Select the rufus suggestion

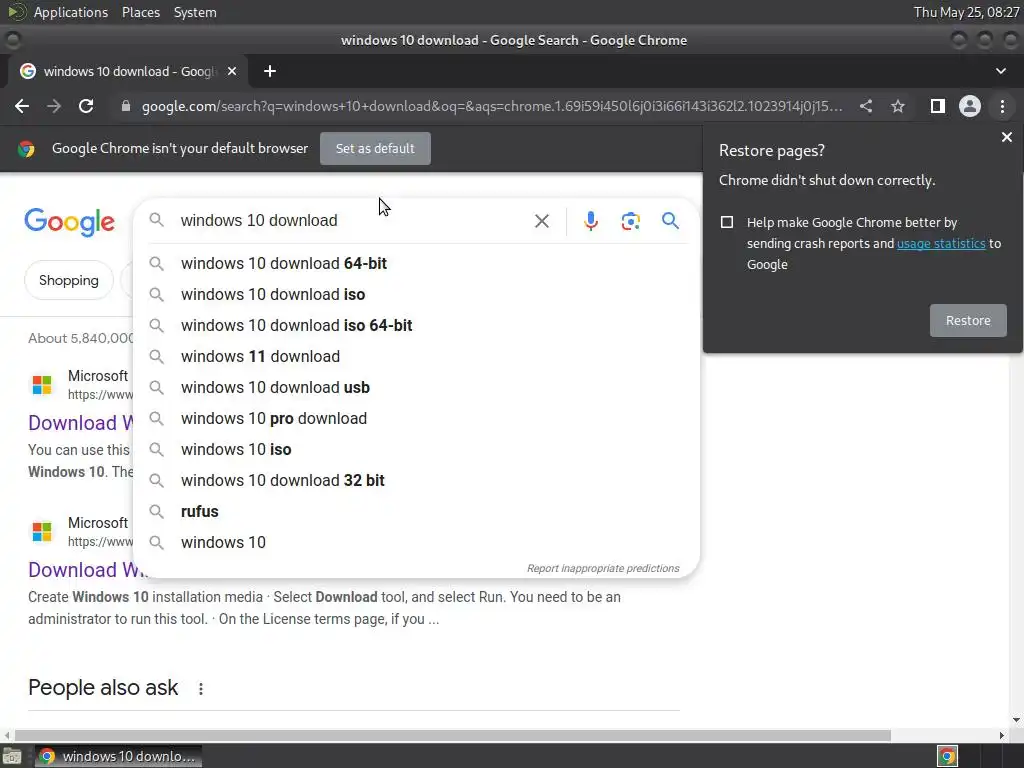(416, 511)
